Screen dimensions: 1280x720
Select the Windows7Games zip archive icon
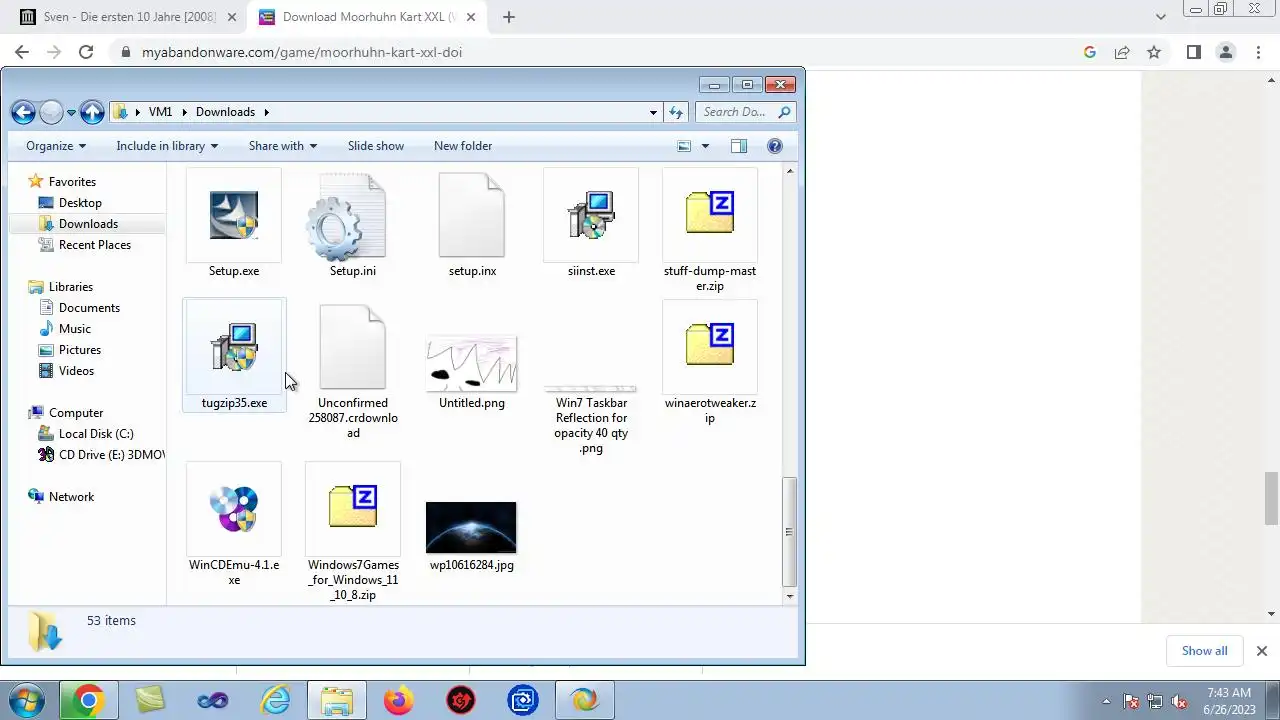point(352,506)
